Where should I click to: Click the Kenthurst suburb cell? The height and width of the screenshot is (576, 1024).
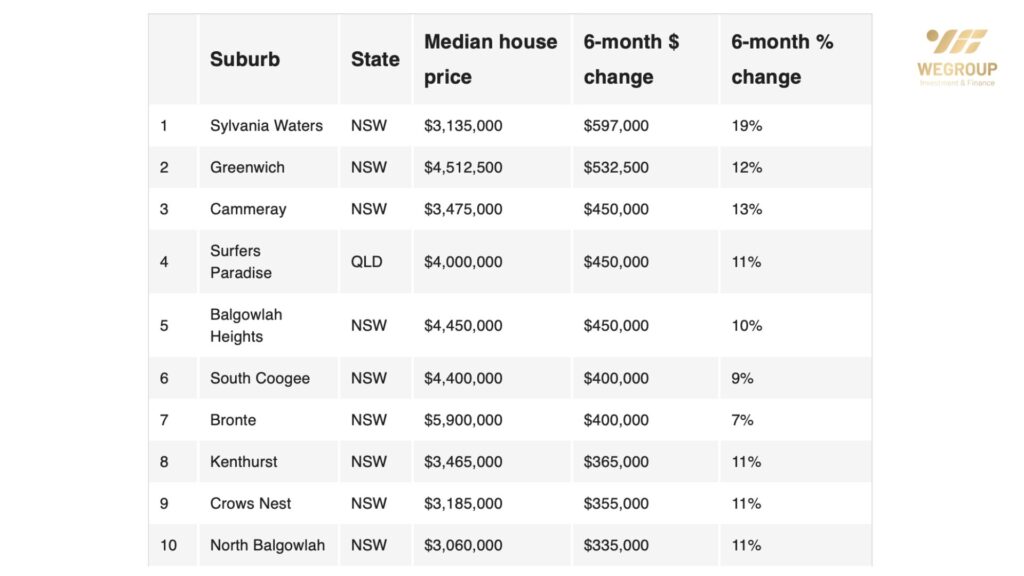pos(244,462)
